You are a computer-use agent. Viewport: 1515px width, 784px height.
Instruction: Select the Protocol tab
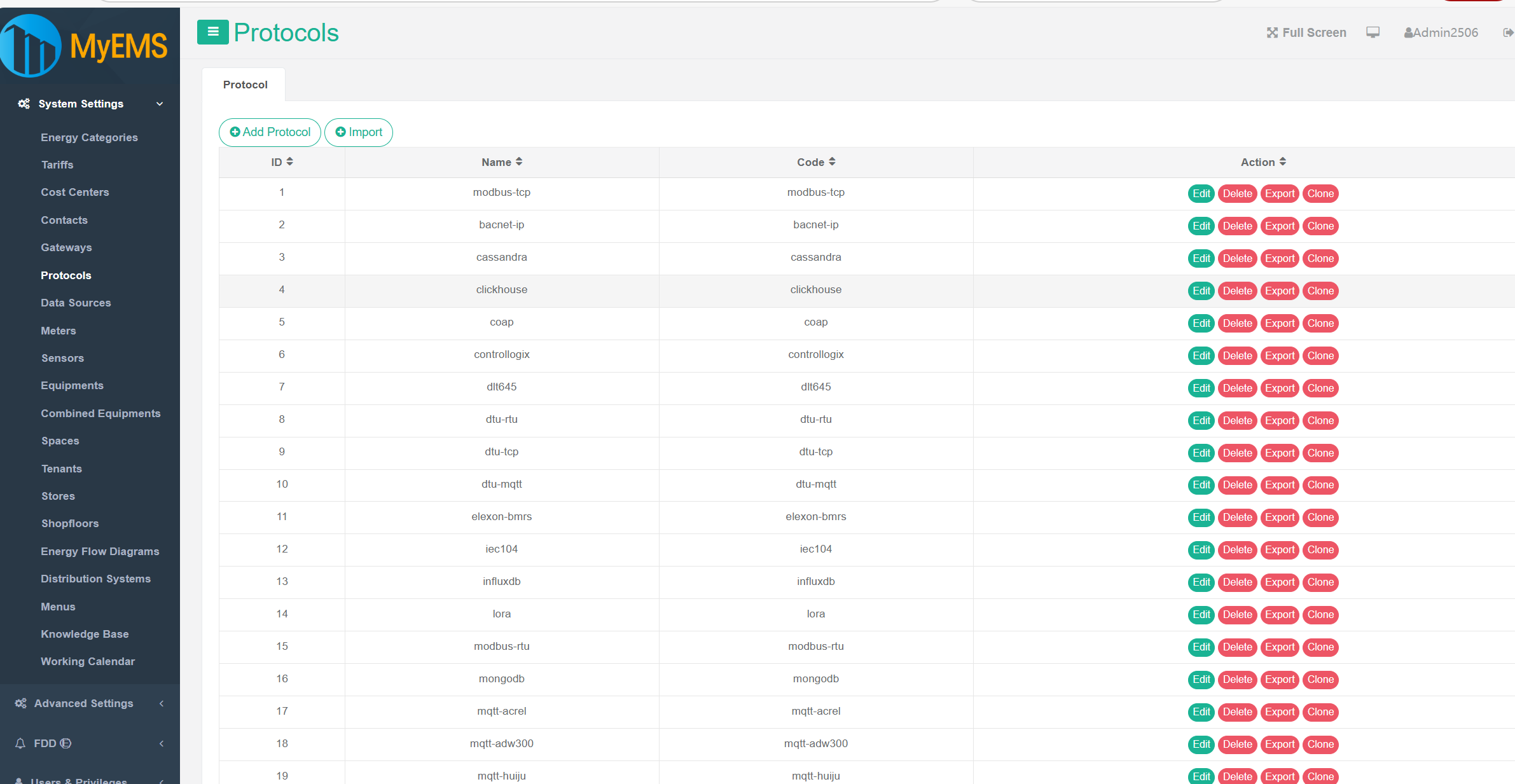[245, 85]
